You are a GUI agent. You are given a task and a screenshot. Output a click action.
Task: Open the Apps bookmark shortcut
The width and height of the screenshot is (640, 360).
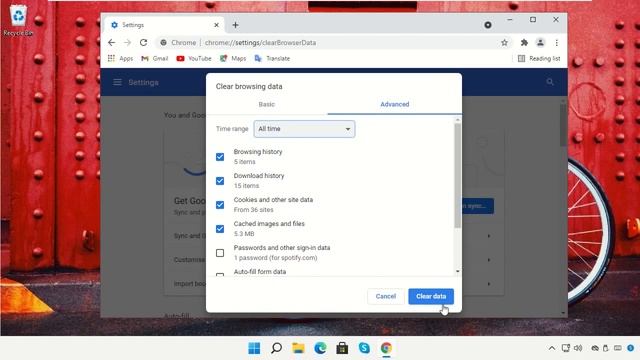pyautogui.click(x=120, y=58)
